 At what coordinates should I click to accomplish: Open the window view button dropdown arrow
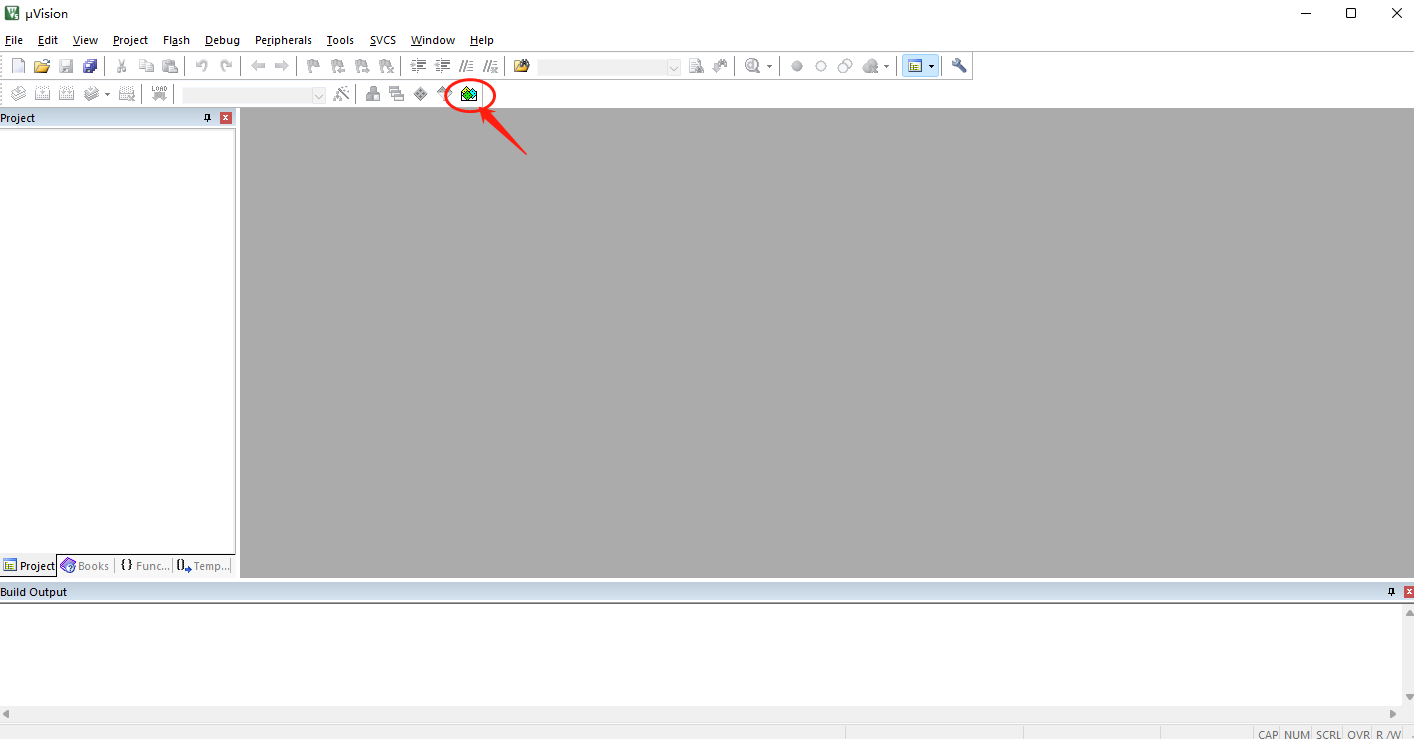click(932, 66)
